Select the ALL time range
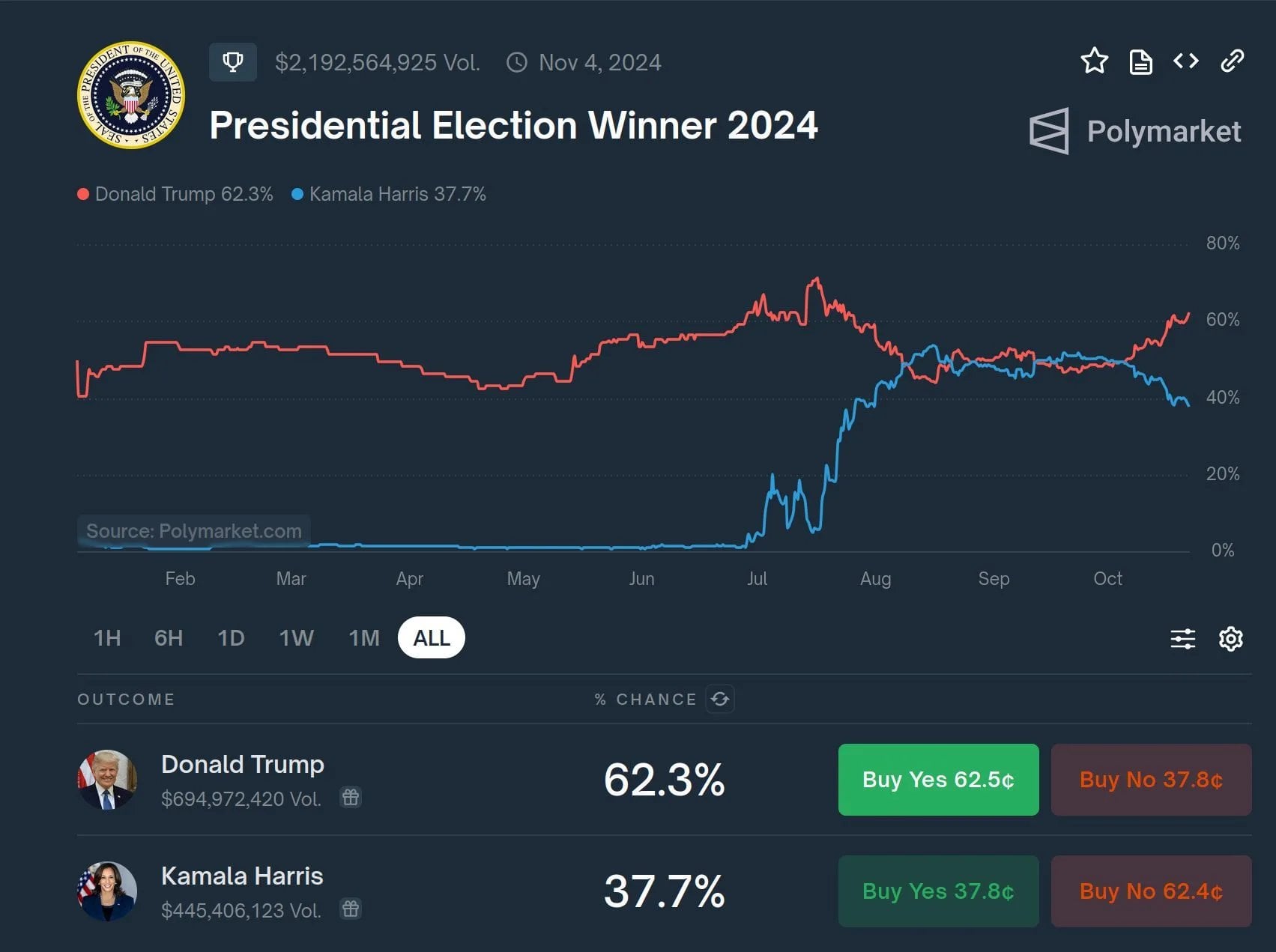 click(432, 637)
